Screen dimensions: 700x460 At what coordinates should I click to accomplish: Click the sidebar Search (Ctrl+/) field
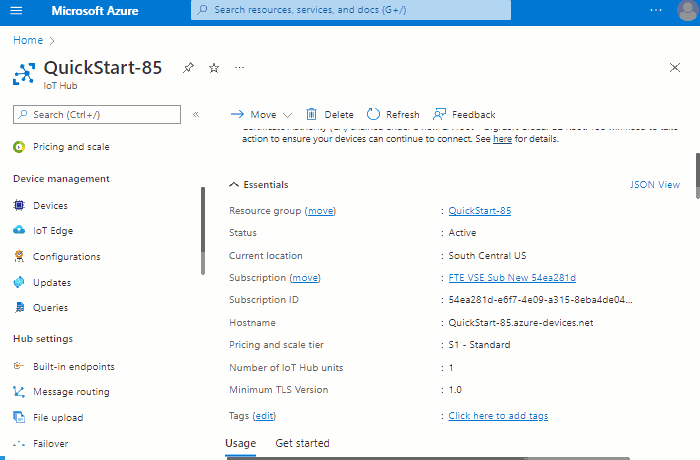tap(97, 114)
